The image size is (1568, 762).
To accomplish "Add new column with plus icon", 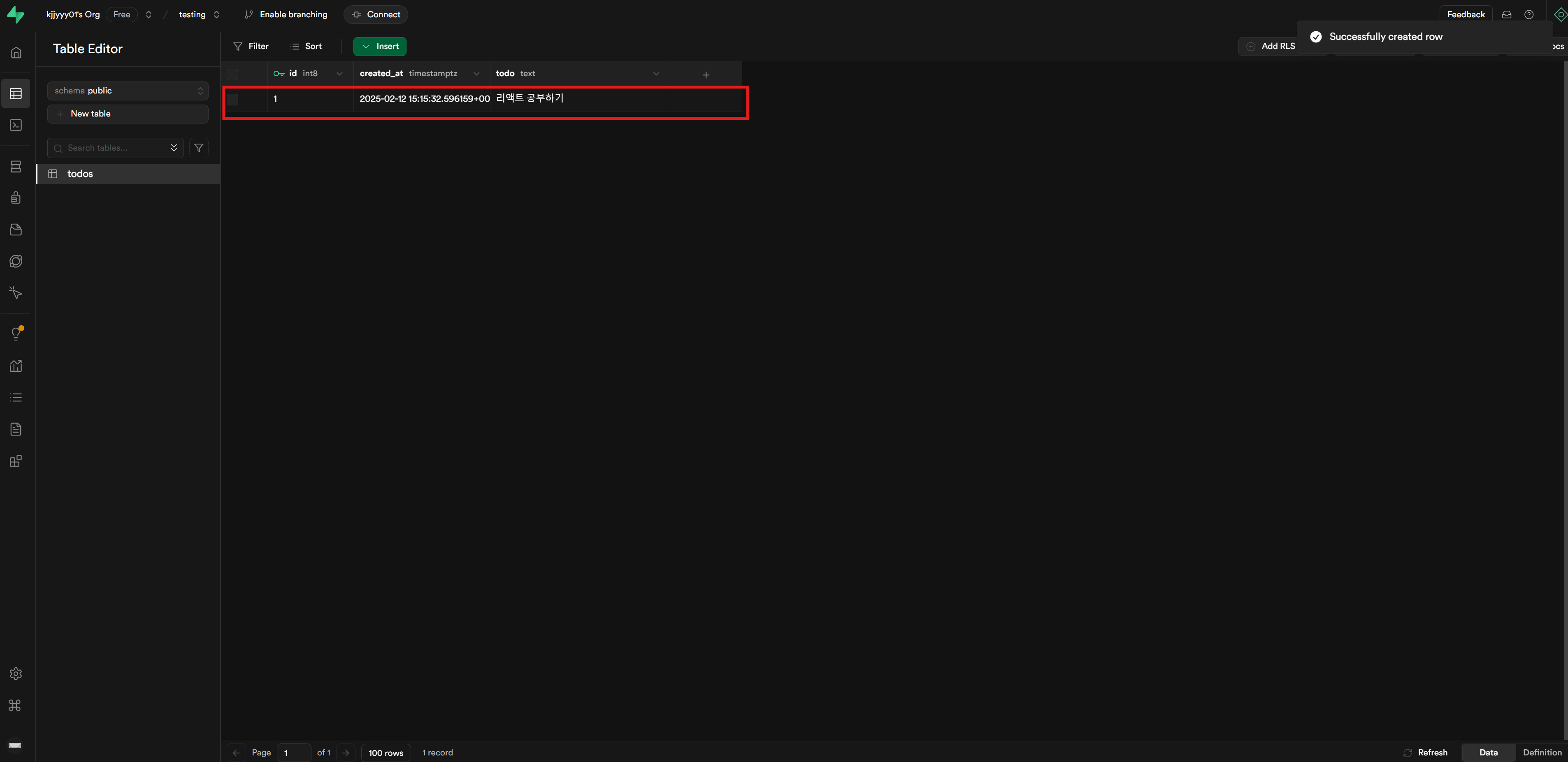I will 706,75.
